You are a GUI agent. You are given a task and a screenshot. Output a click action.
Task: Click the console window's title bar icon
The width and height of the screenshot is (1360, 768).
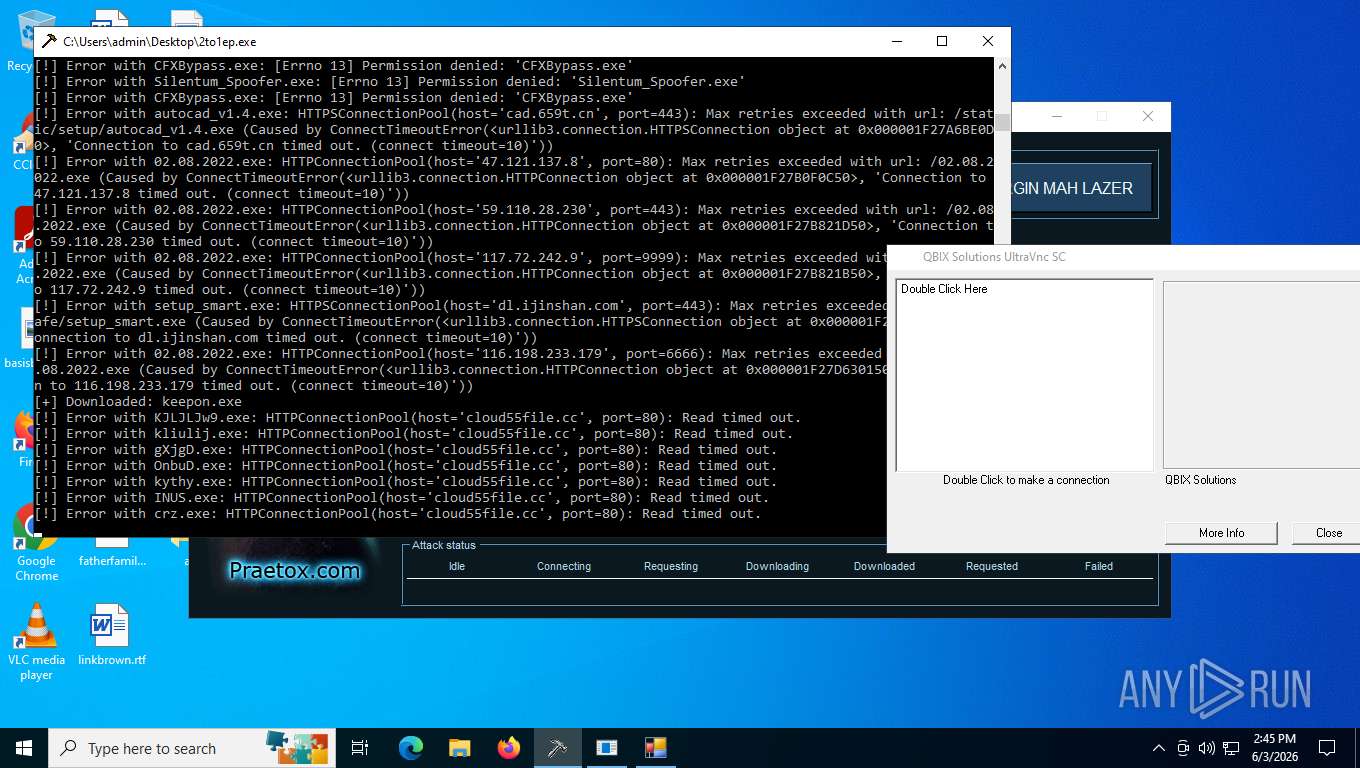point(49,41)
